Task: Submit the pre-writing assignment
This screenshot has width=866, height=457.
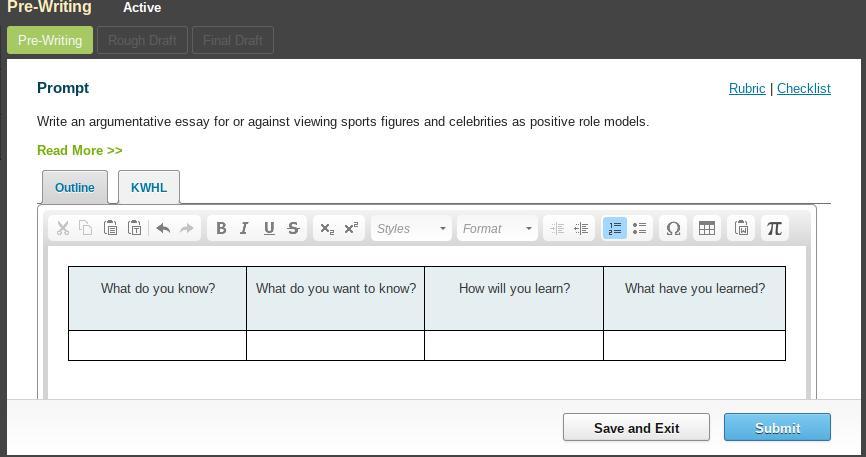Action: (777, 428)
